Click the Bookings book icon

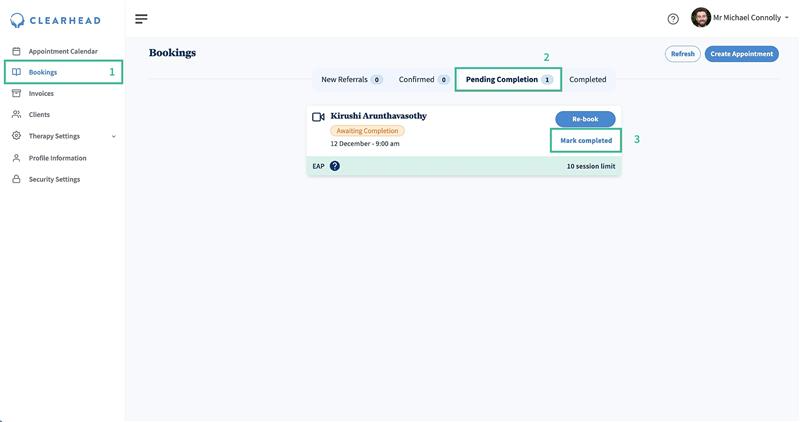point(16,72)
